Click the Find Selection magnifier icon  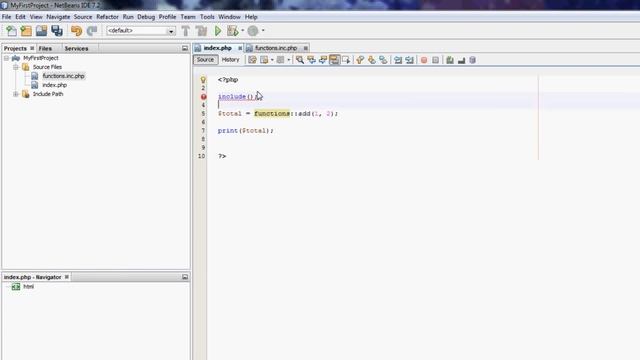click(x=300, y=60)
